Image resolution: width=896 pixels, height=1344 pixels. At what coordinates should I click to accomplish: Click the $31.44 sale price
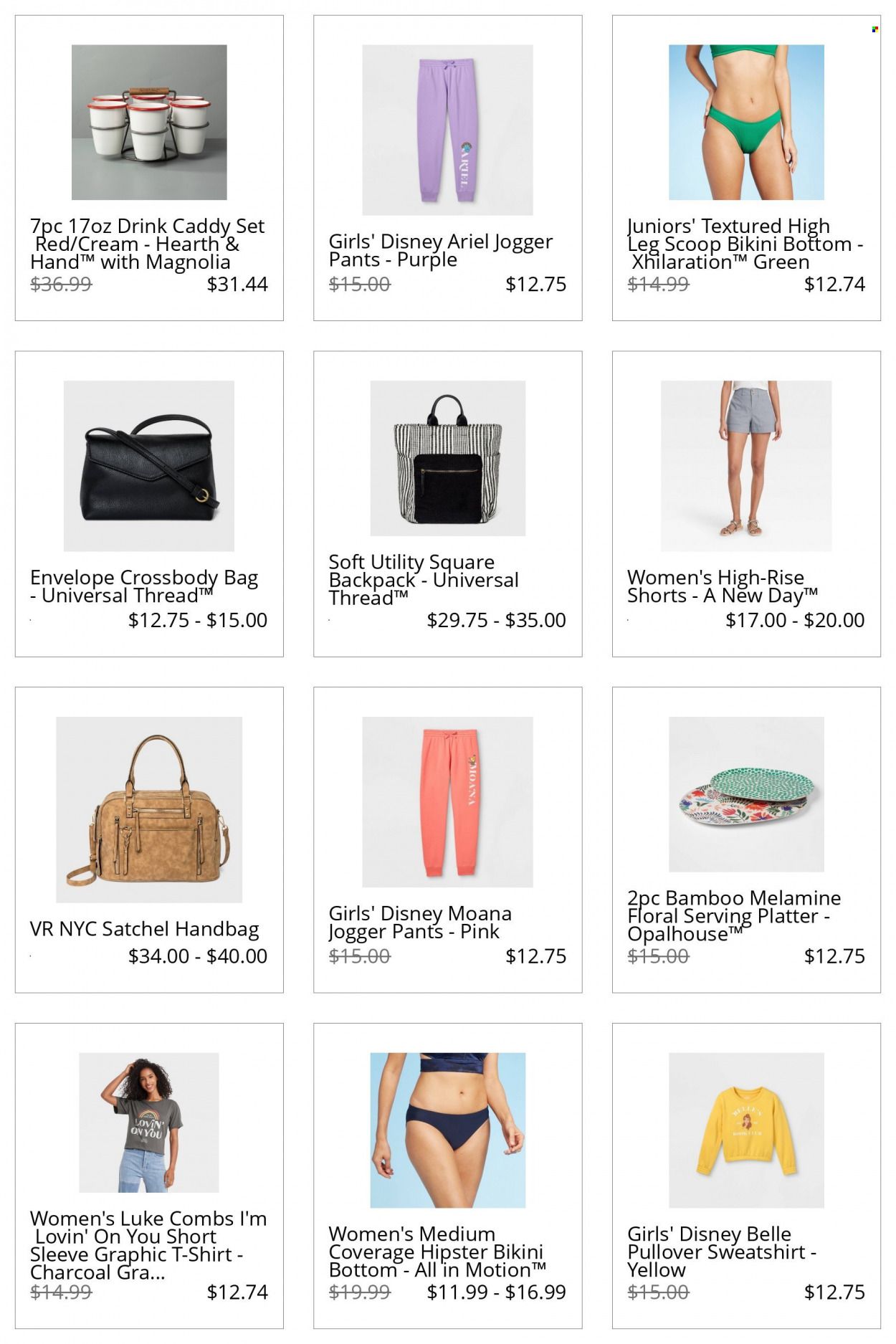[237, 285]
